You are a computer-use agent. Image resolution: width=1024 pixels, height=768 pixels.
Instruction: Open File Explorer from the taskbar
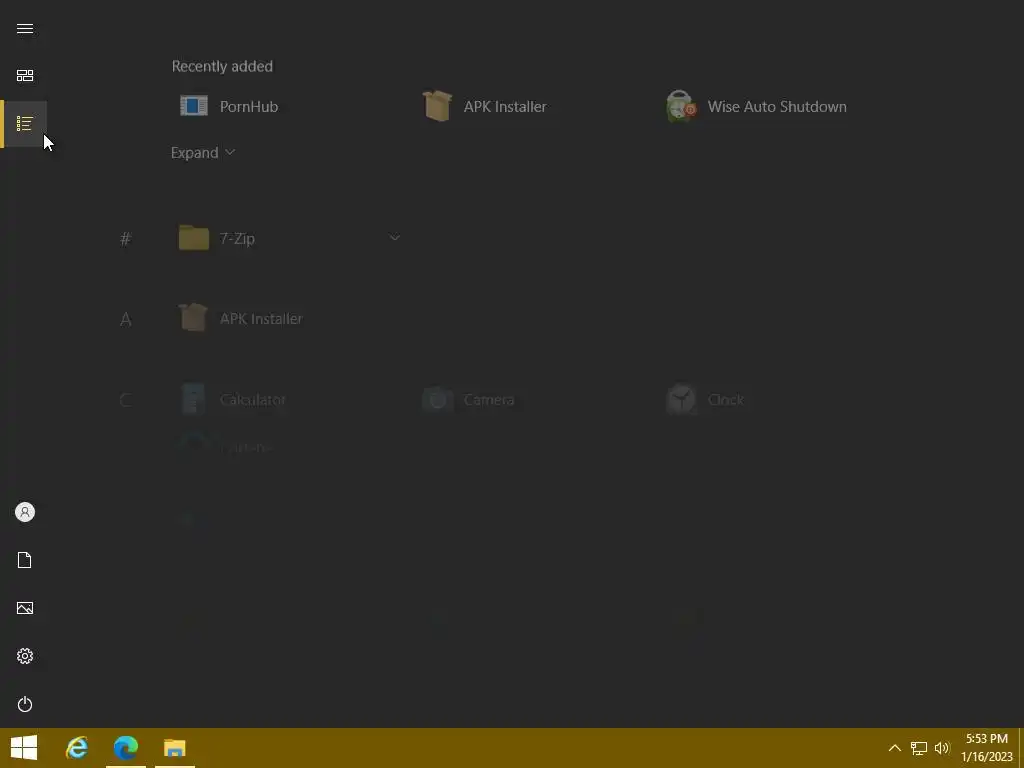[175, 748]
